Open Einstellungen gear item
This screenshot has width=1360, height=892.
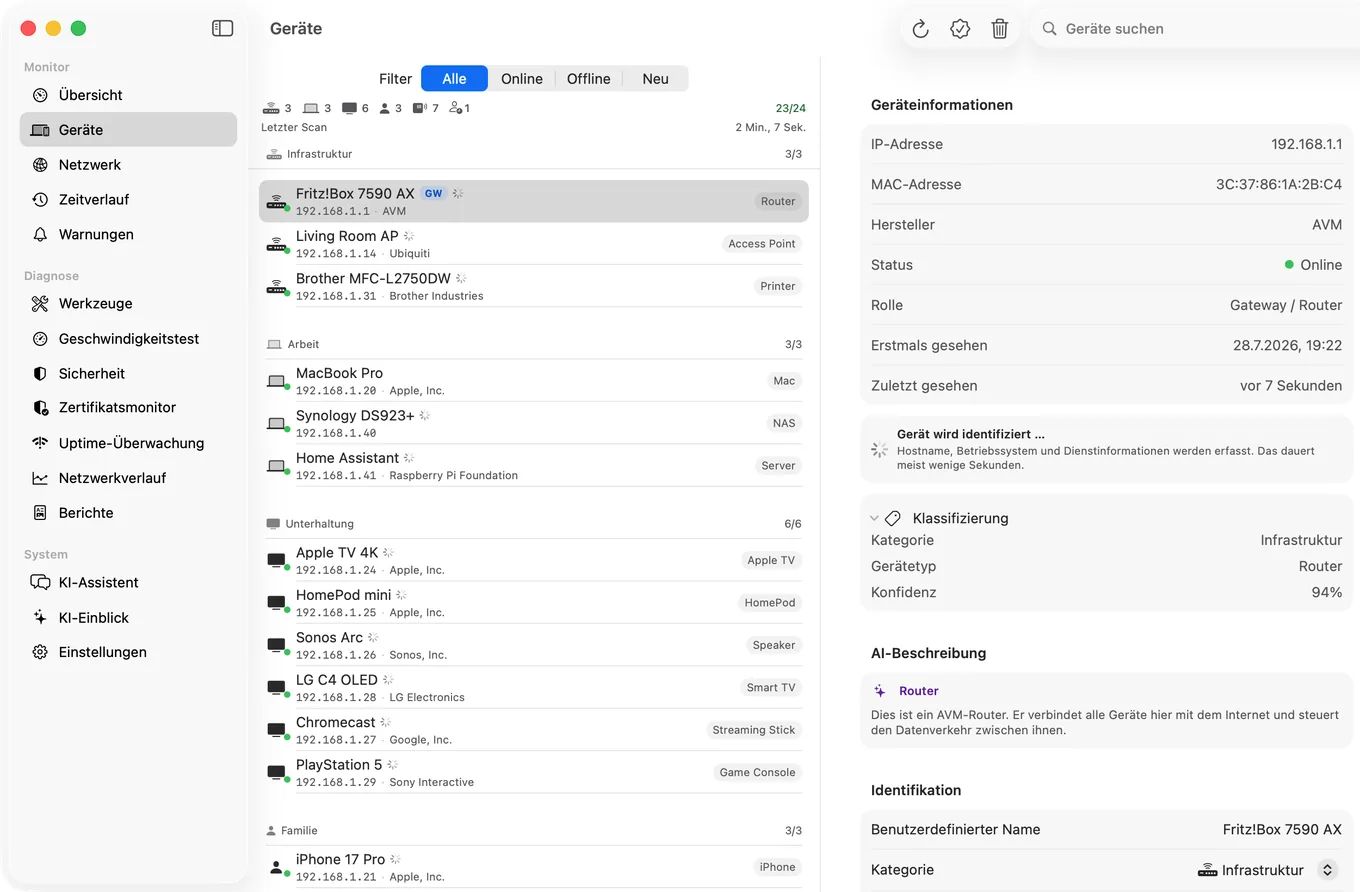(128, 652)
